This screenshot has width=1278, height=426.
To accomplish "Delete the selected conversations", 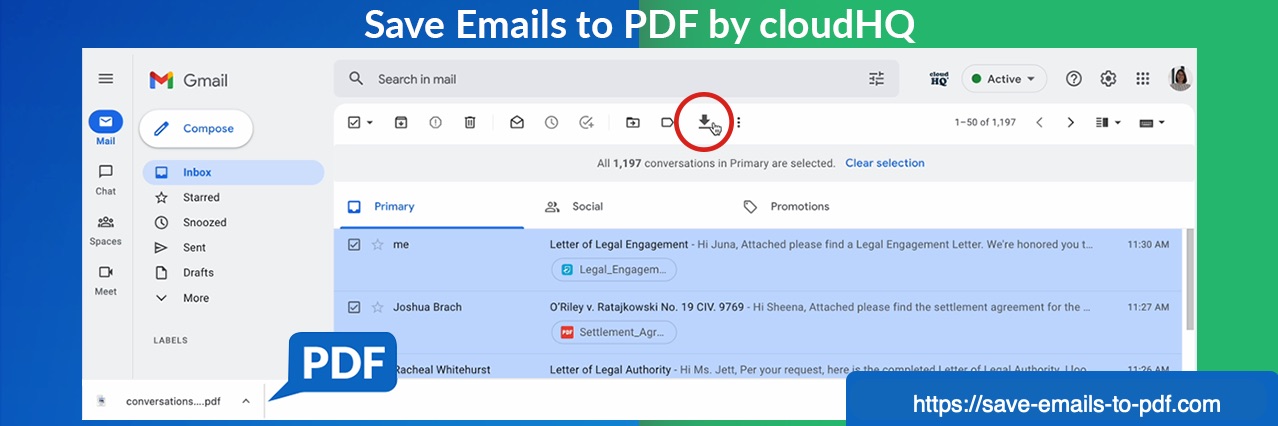I will (470, 122).
